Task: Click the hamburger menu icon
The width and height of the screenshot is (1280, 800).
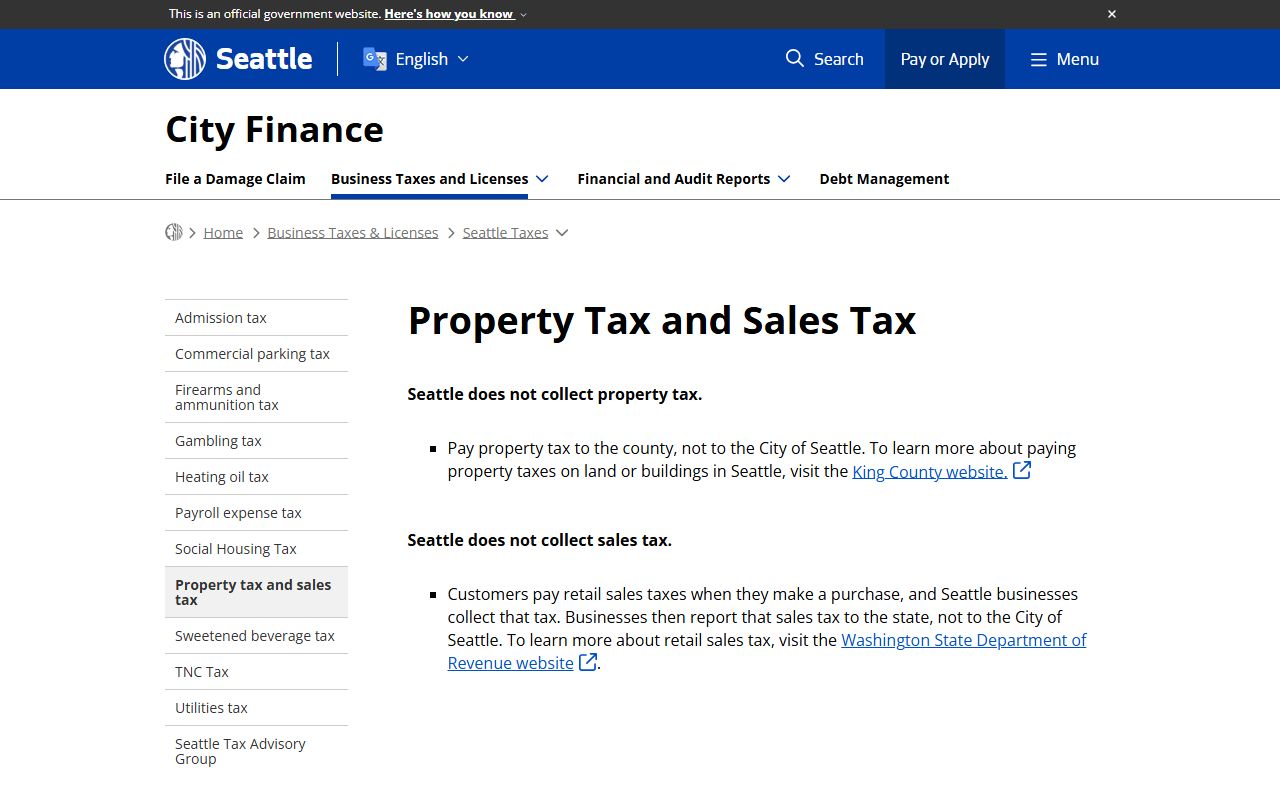Action: pyautogui.click(x=1039, y=59)
